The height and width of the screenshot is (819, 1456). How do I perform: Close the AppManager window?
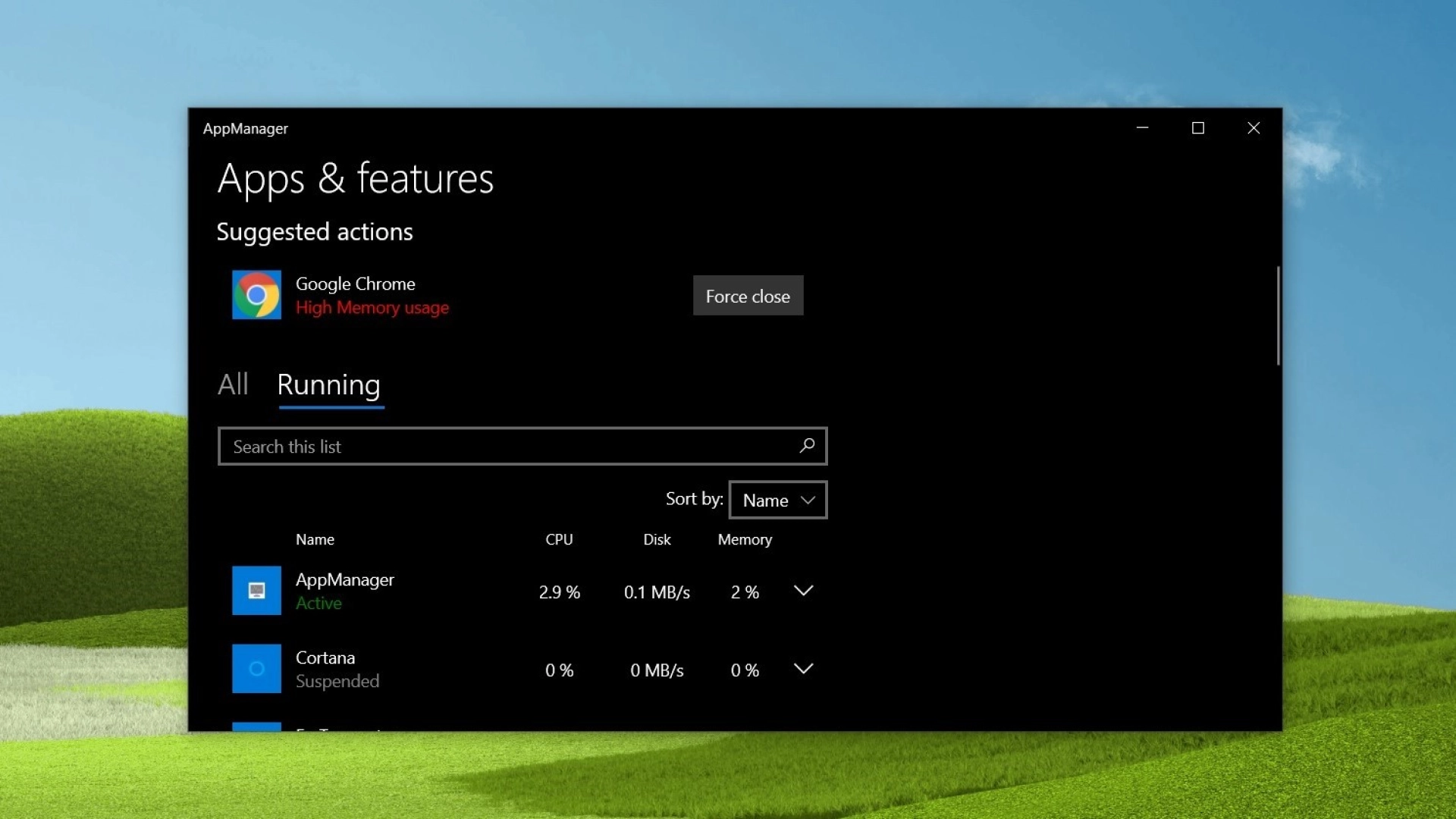(x=1254, y=128)
